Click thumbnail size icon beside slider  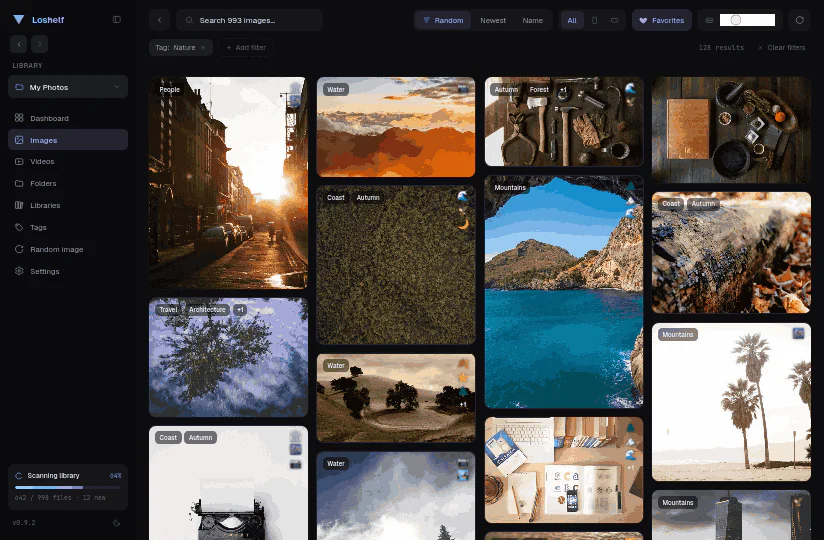[709, 20]
